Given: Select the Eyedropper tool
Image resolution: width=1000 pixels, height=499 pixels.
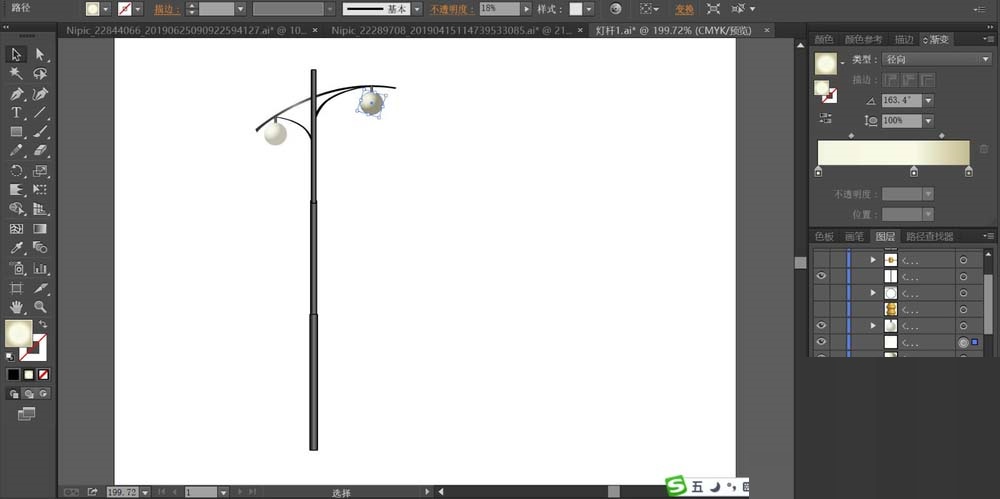Looking at the screenshot, I should [x=17, y=247].
